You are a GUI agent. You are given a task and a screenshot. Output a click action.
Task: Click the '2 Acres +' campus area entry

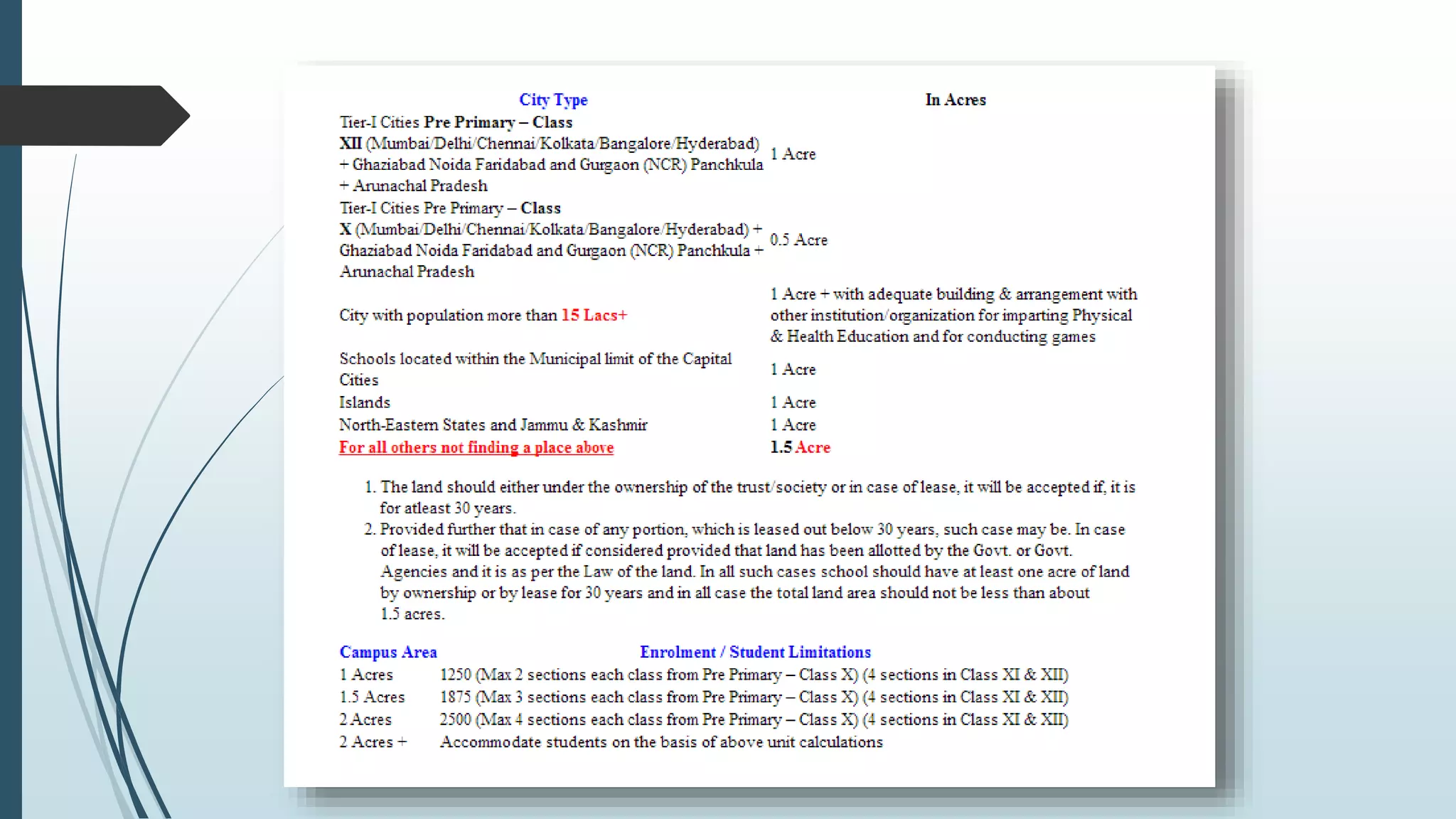373,742
